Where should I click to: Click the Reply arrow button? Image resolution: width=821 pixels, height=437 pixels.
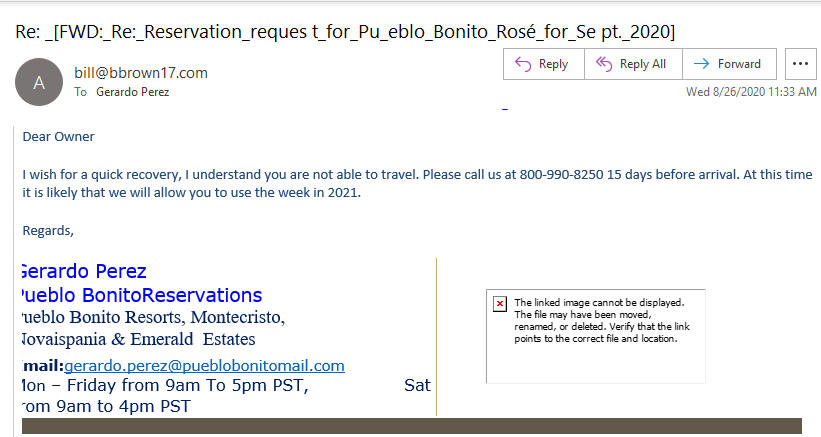543,64
